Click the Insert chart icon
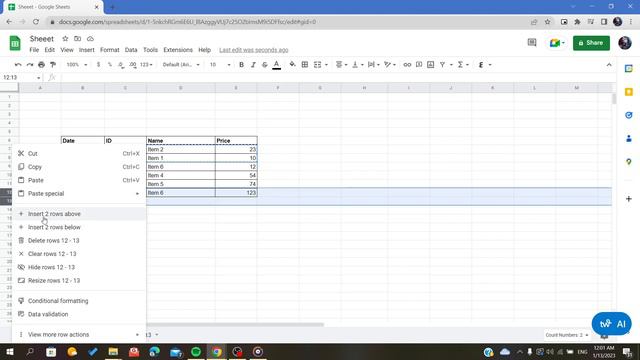This screenshot has height=360, width=640. (431, 64)
